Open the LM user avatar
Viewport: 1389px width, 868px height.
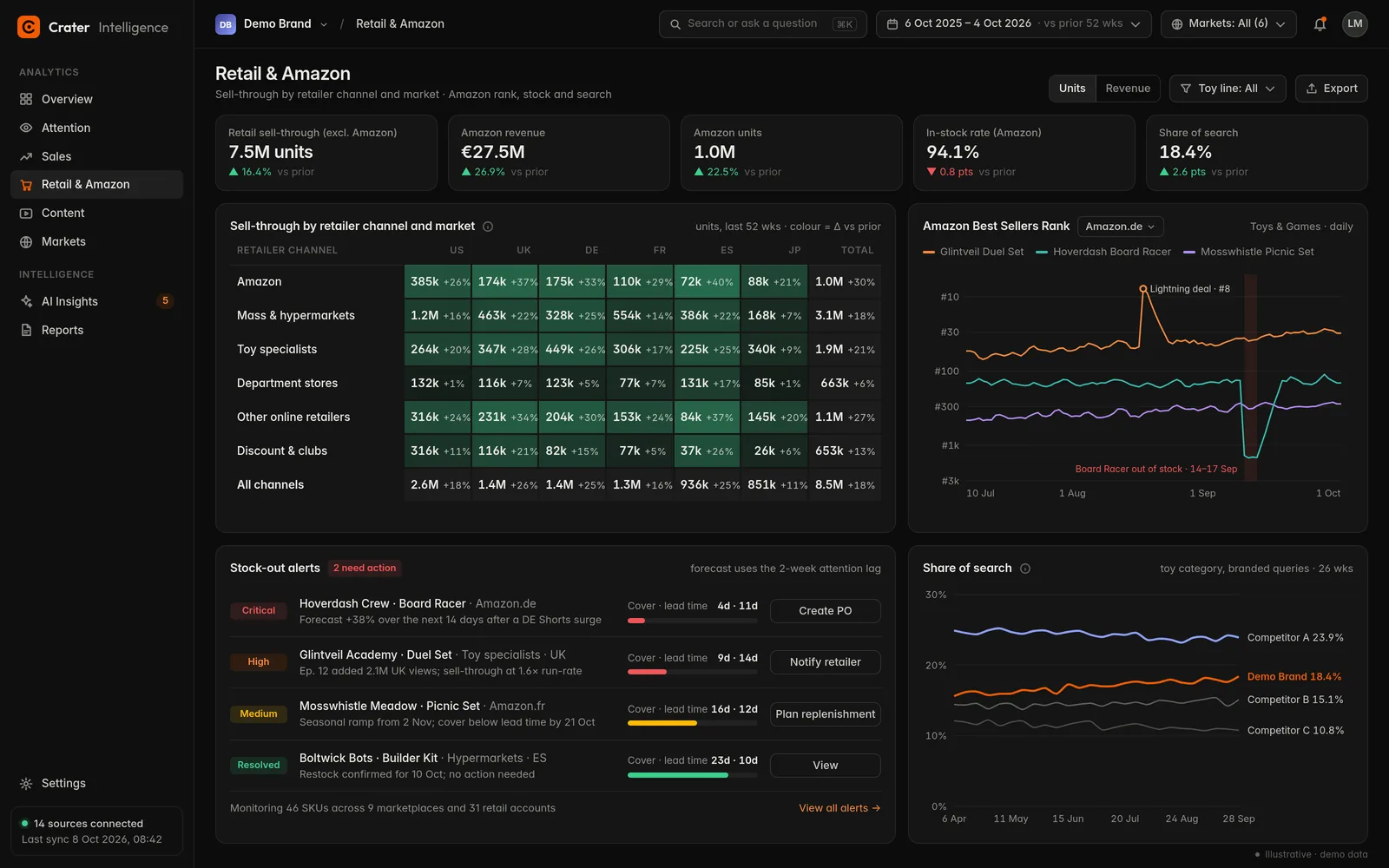(x=1355, y=24)
